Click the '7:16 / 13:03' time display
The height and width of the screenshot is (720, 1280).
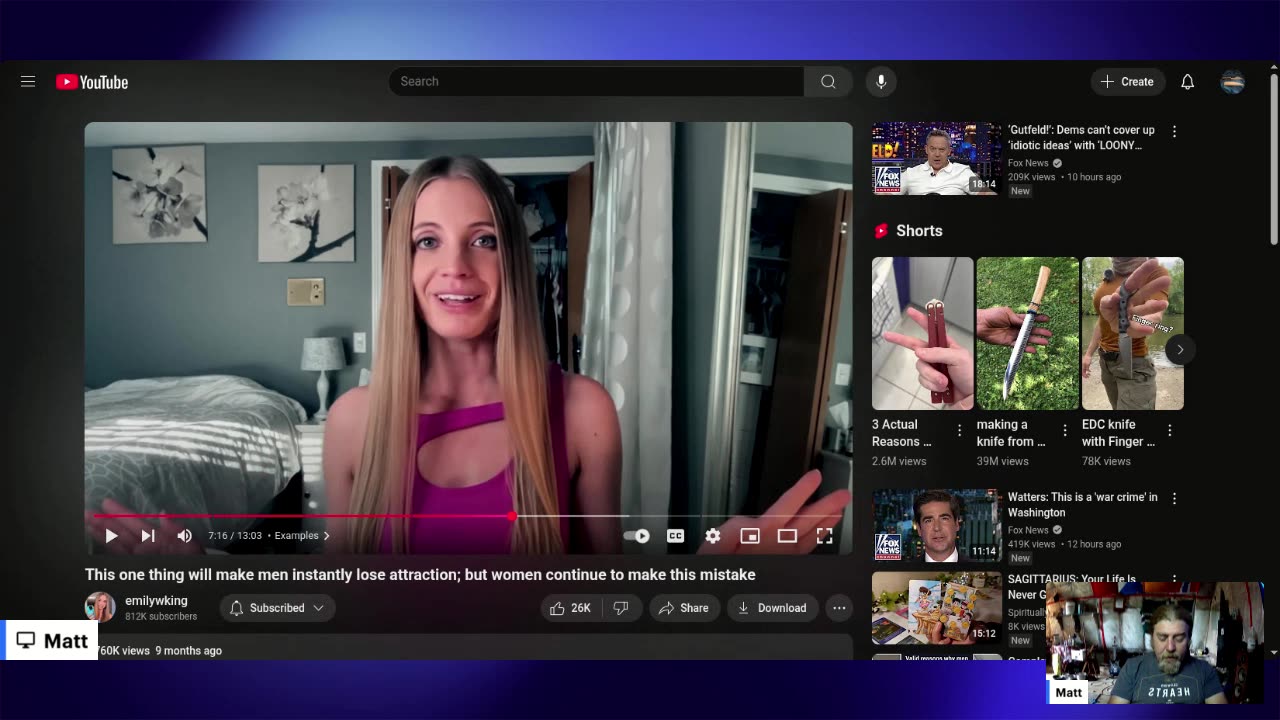(x=235, y=536)
